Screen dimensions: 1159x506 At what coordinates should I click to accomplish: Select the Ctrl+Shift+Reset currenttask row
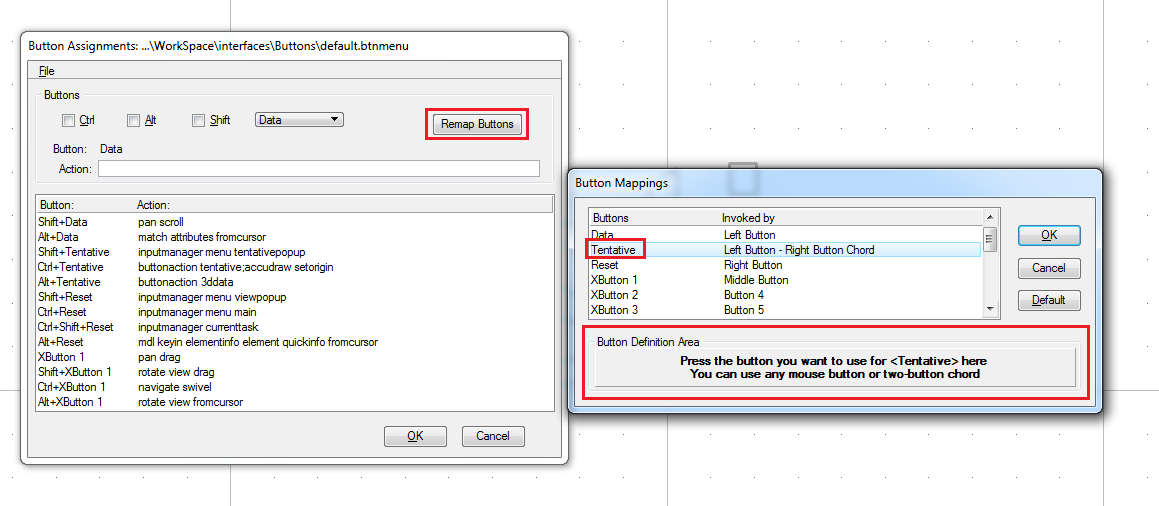[x=294, y=326]
